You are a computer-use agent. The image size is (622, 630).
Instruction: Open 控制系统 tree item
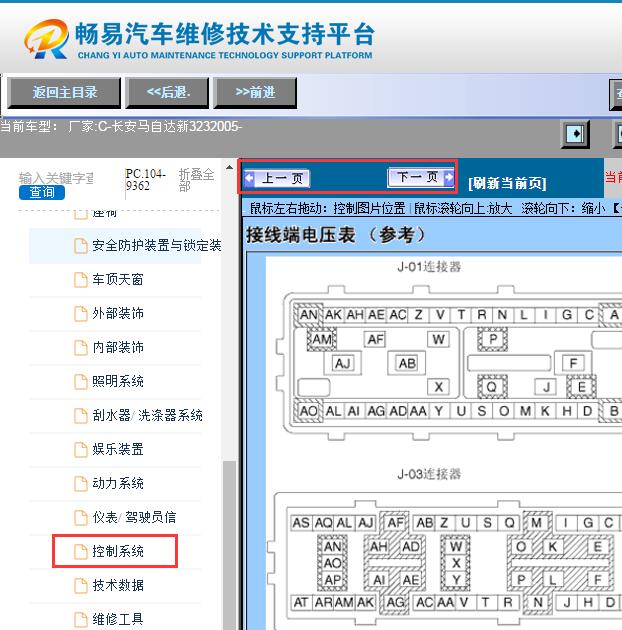click(118, 551)
